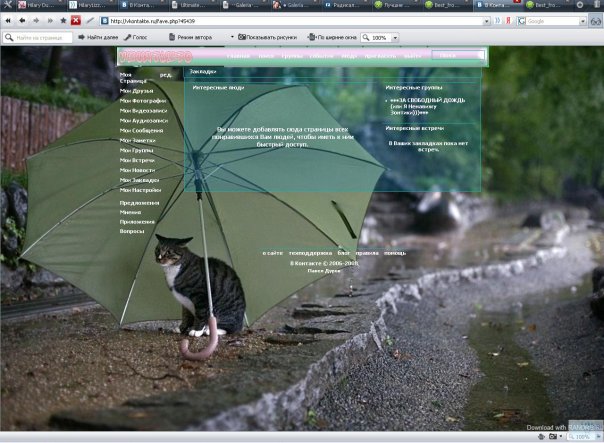The height and width of the screenshot is (443, 604).
Task: Click the star bookmark icon
Action: point(63,21)
